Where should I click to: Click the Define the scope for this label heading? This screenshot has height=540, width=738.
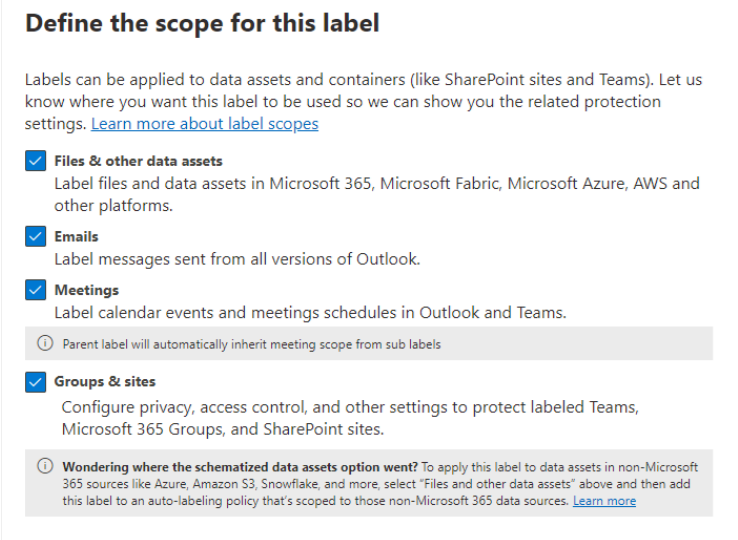pyautogui.click(x=202, y=24)
